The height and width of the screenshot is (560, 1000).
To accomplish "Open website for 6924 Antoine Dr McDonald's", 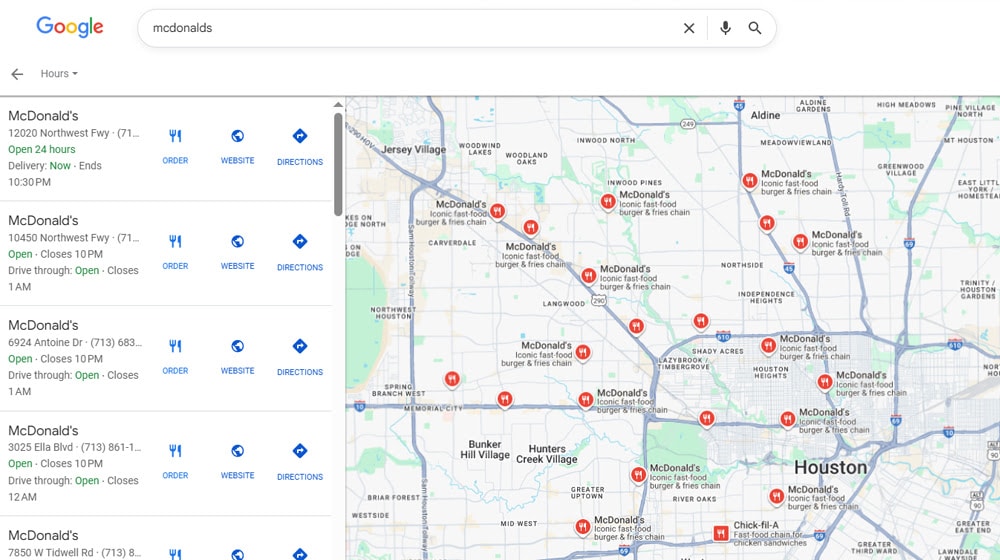I will tap(237, 356).
